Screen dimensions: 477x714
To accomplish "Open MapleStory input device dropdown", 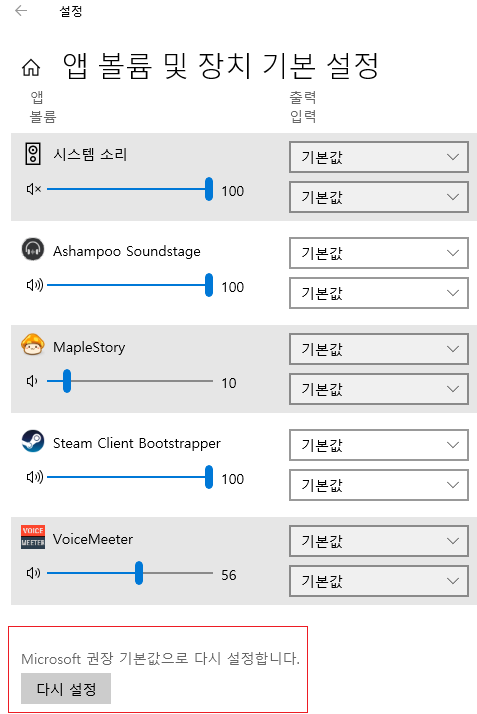I will coord(379,389).
